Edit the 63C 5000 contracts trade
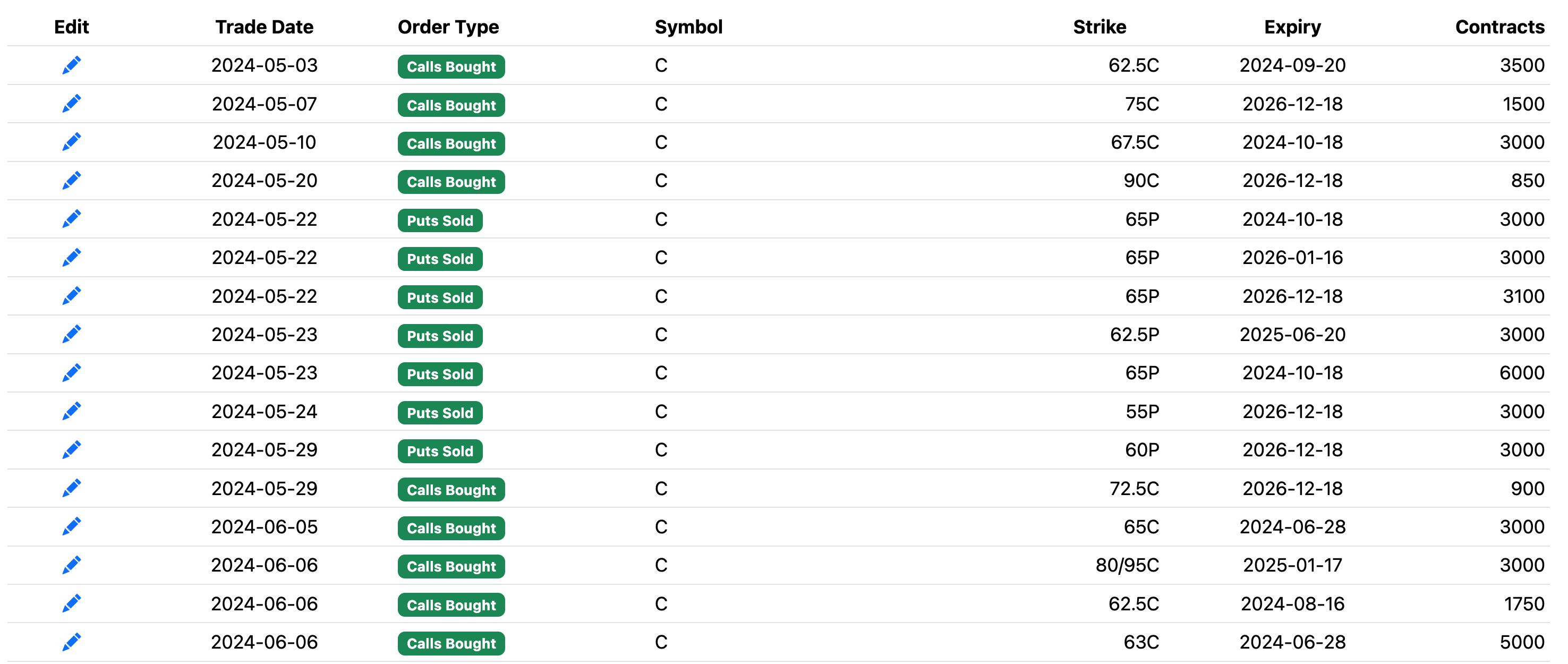This screenshot has width=1568, height=664. (71, 642)
